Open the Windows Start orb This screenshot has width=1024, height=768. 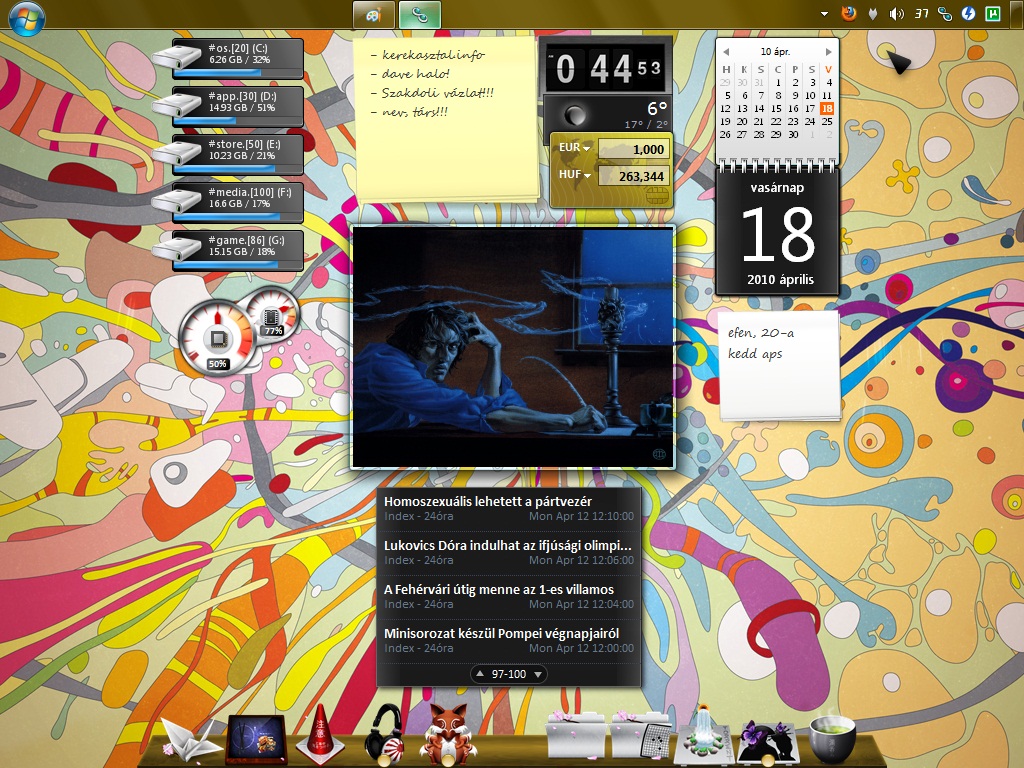coord(27,17)
